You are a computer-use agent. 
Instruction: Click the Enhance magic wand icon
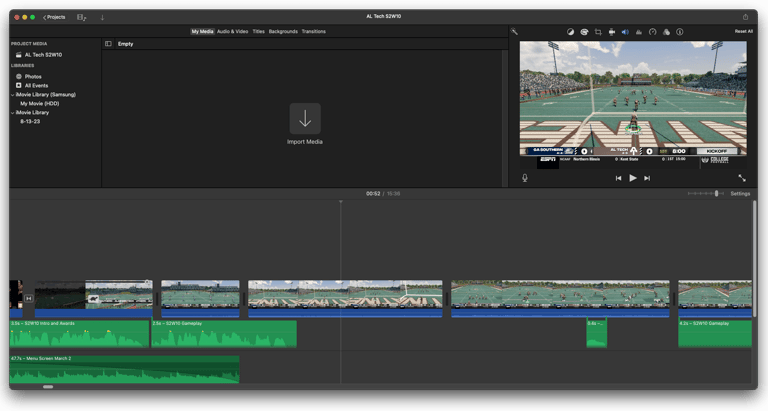(514, 31)
